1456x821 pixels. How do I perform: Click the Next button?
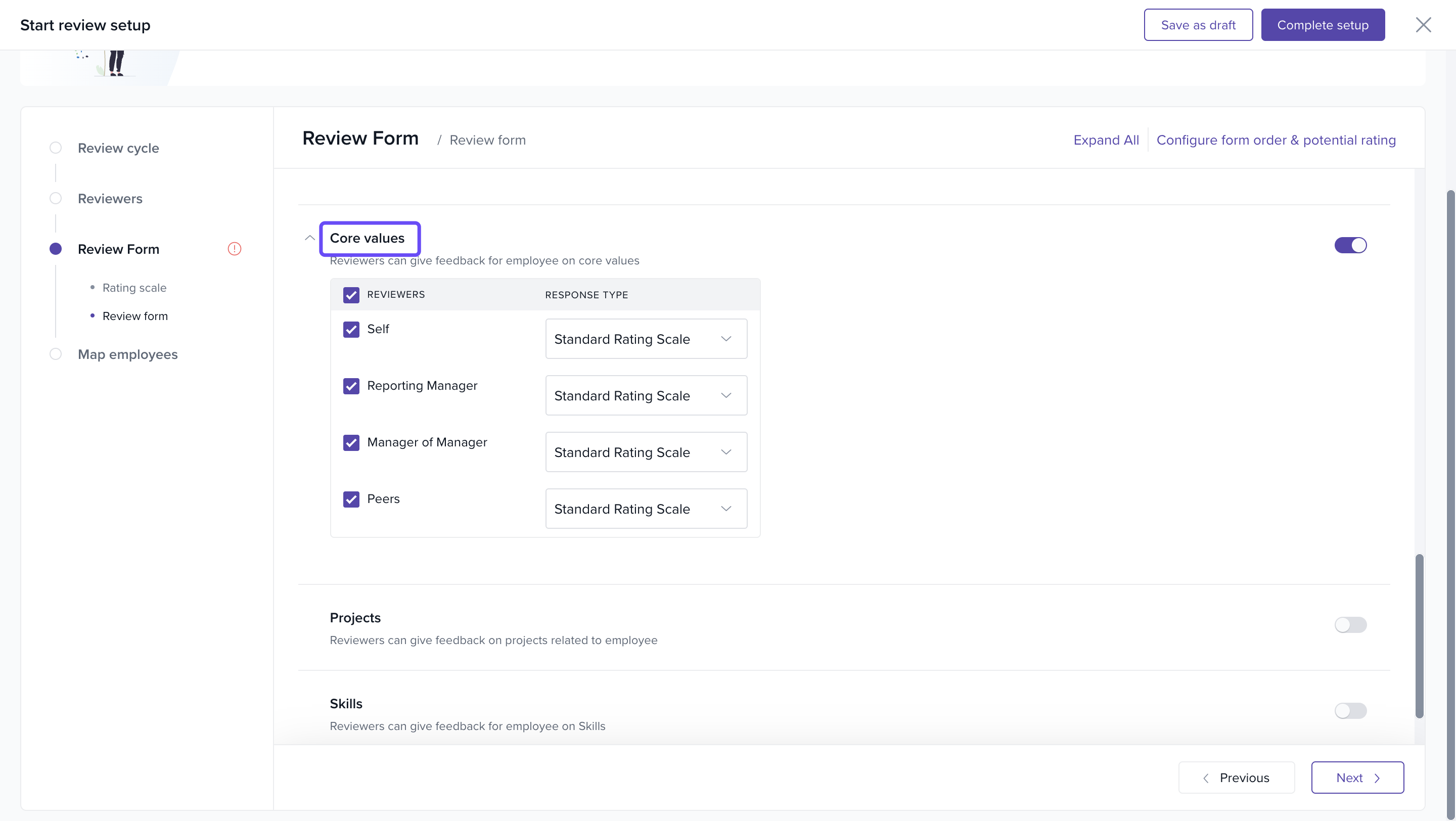(x=1357, y=778)
